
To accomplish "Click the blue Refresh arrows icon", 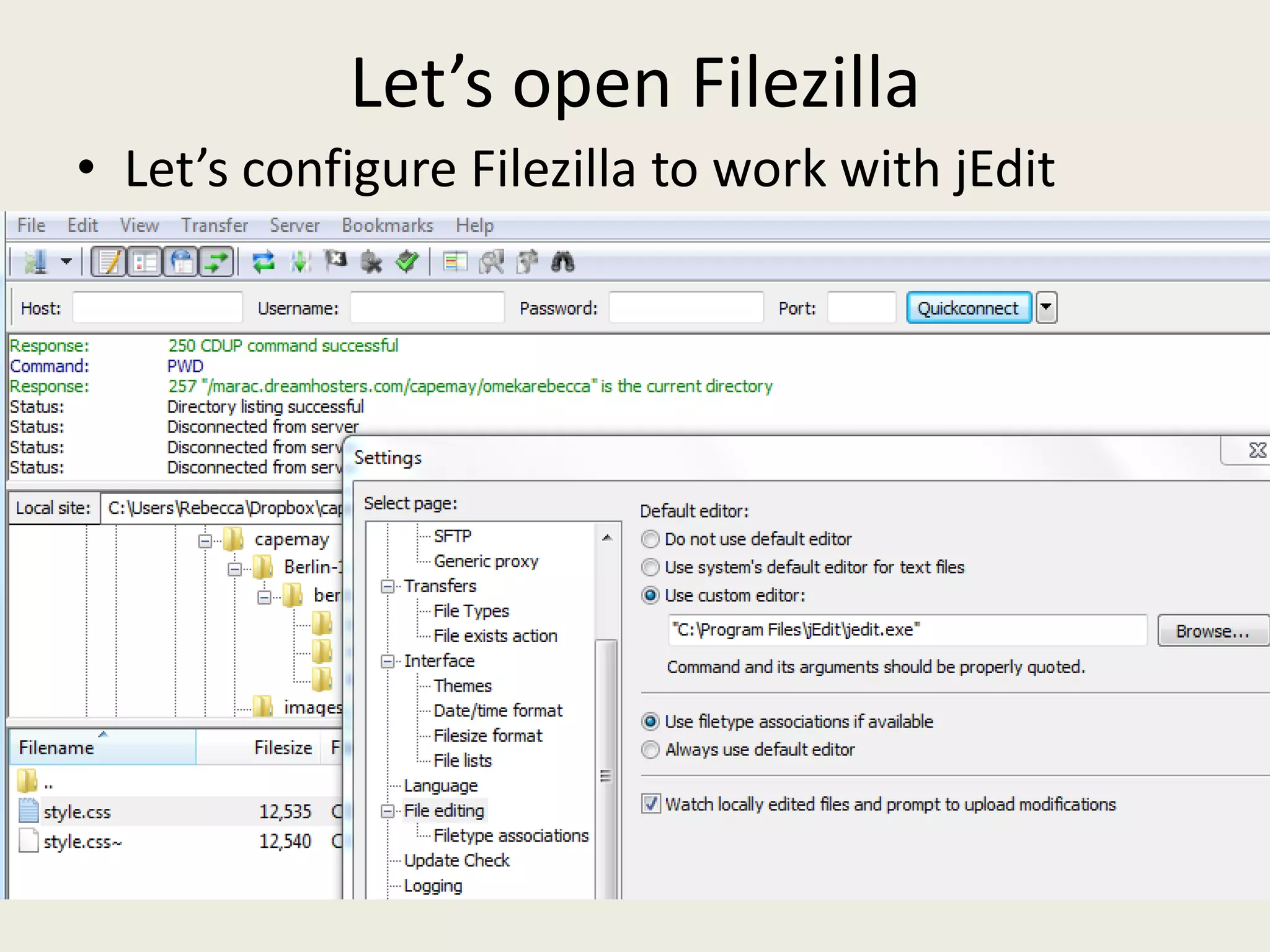I will pos(264,262).
